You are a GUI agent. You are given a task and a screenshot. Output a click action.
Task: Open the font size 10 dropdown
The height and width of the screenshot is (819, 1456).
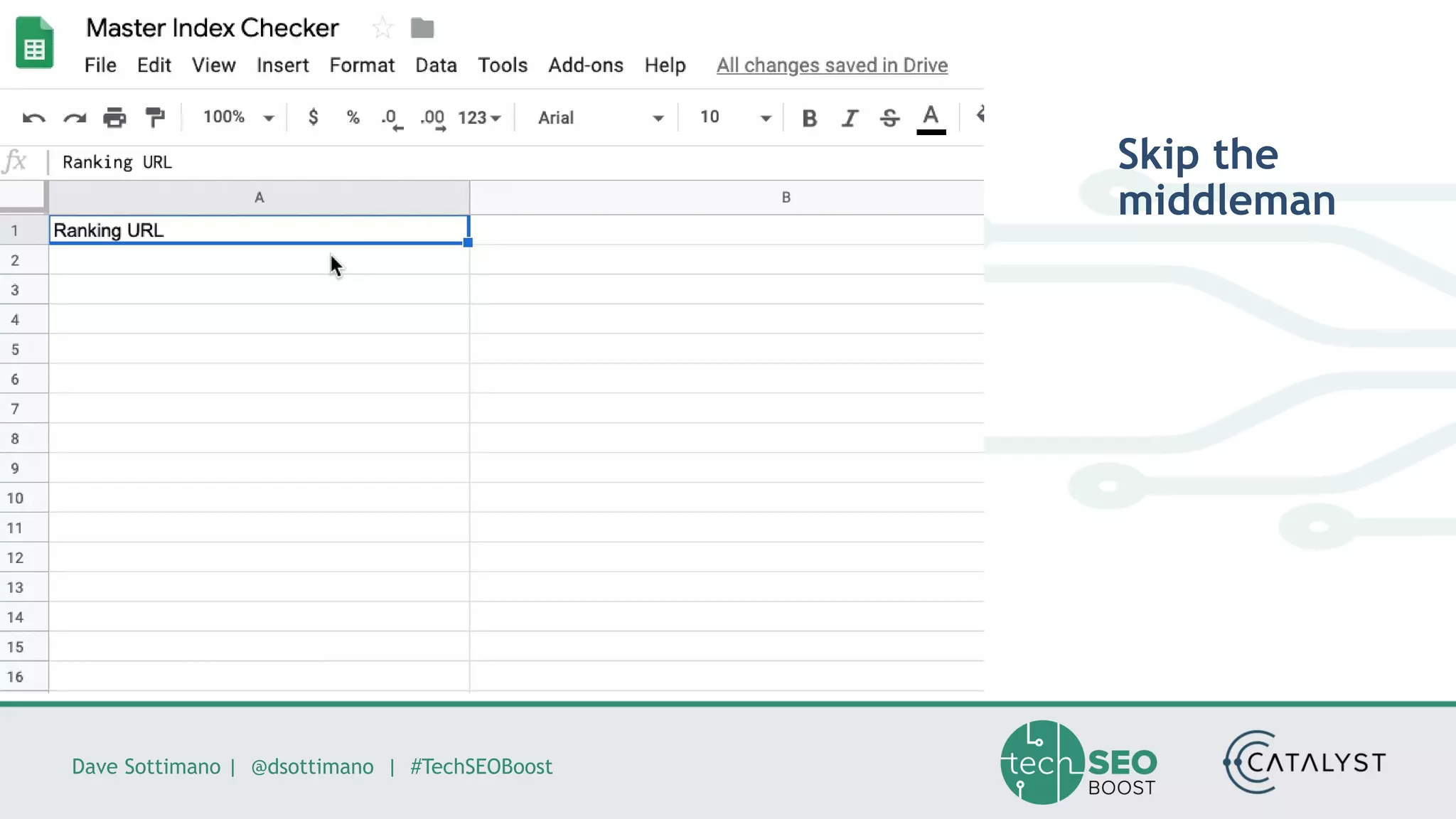point(735,117)
